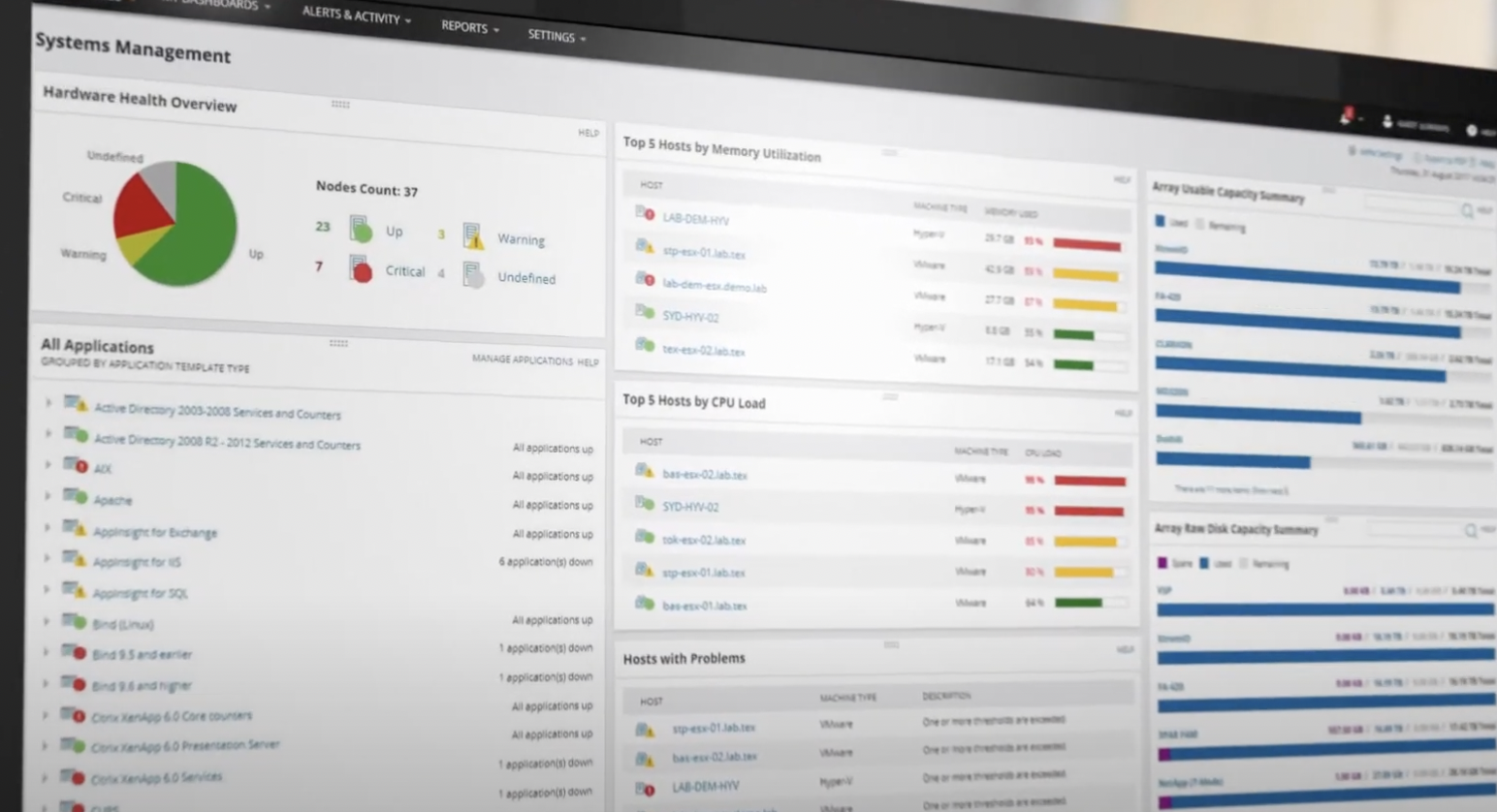
Task: Click the Warning node status icon
Action: [x=473, y=235]
